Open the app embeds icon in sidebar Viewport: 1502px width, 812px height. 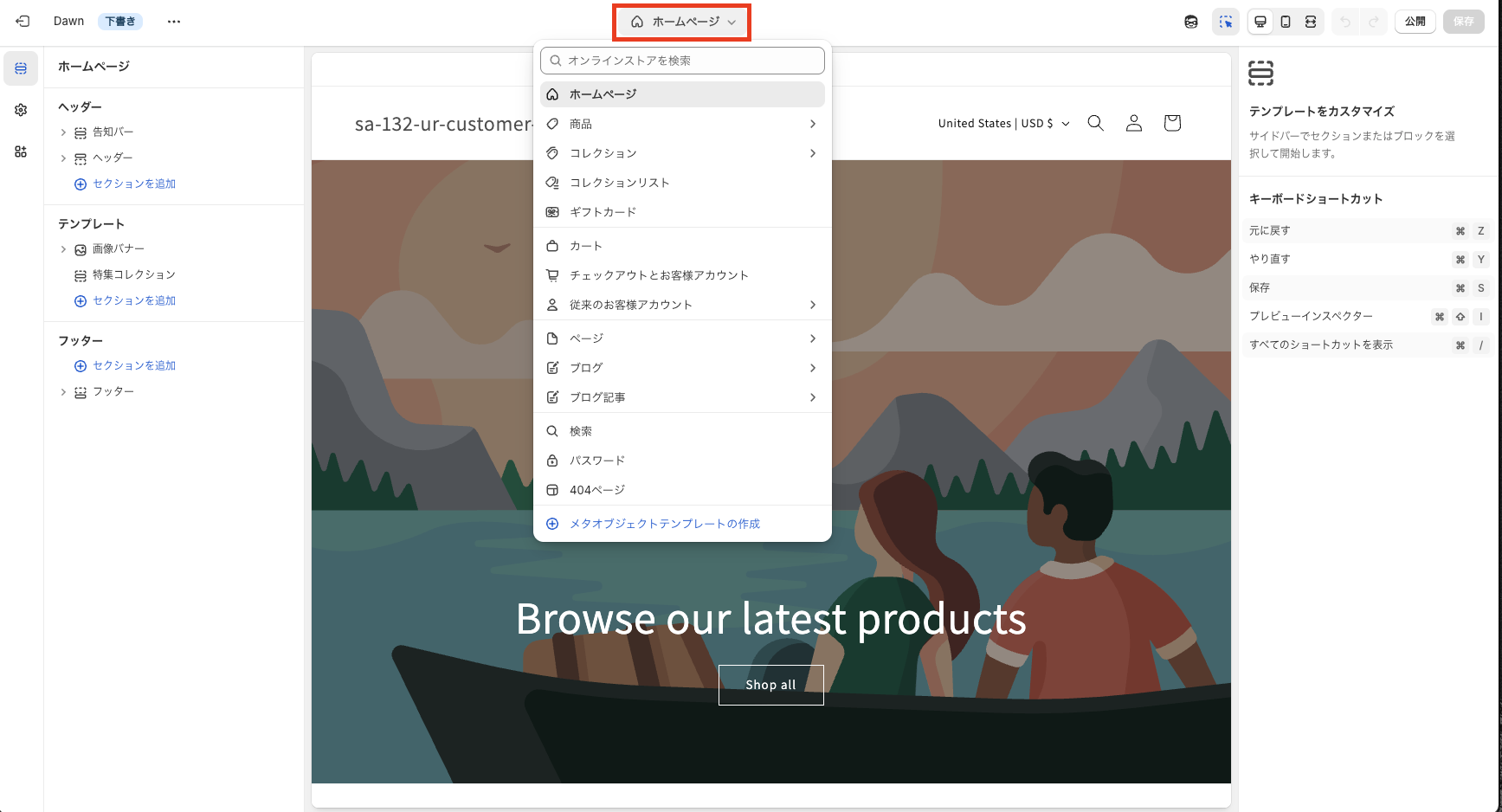coord(21,151)
